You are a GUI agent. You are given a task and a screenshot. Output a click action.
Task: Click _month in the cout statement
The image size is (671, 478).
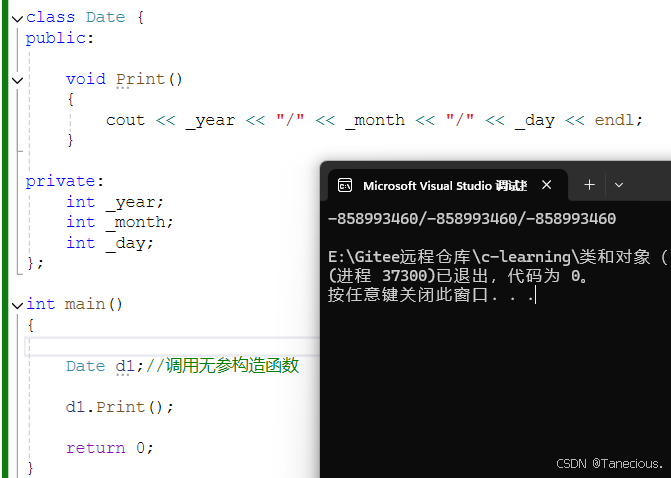click(375, 120)
